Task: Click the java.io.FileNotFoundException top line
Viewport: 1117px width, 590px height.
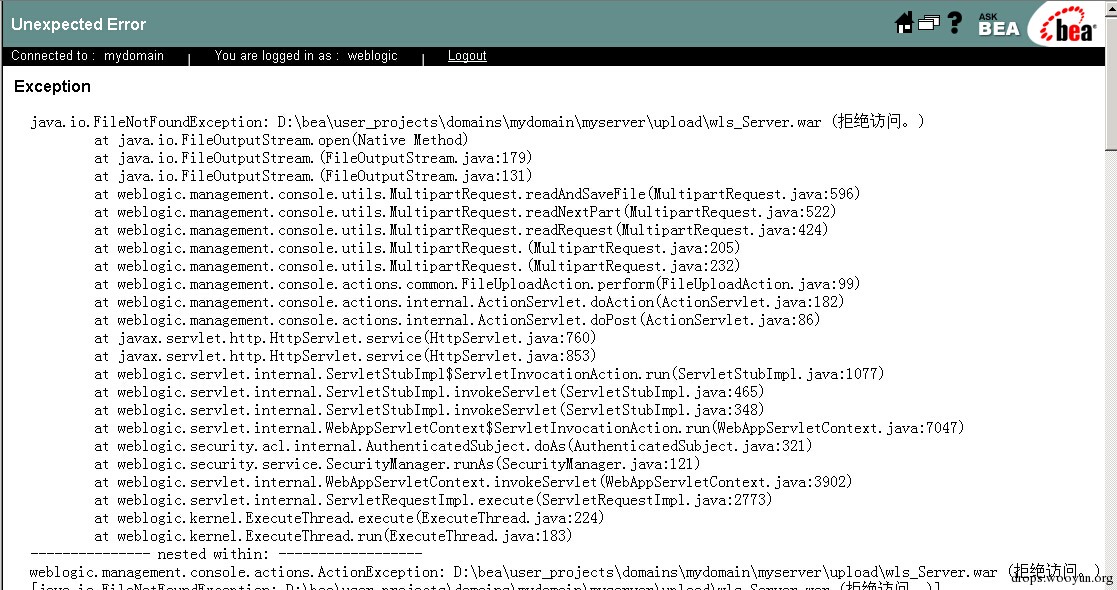Action: click(x=477, y=122)
